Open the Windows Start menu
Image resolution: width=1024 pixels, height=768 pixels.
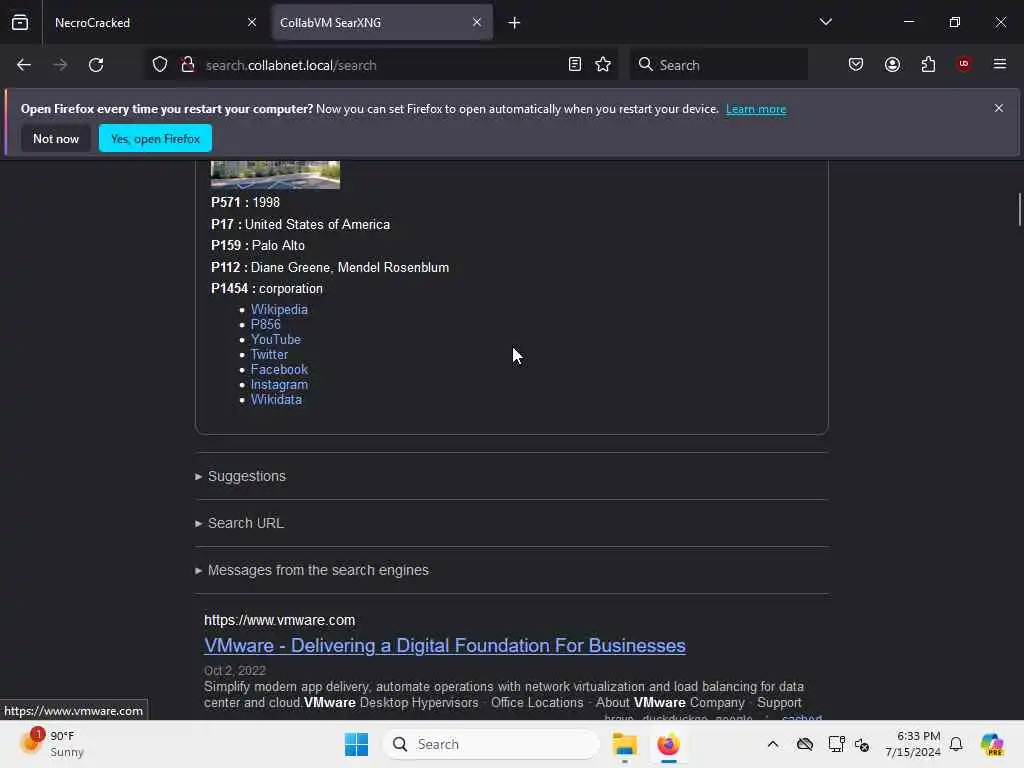point(356,744)
